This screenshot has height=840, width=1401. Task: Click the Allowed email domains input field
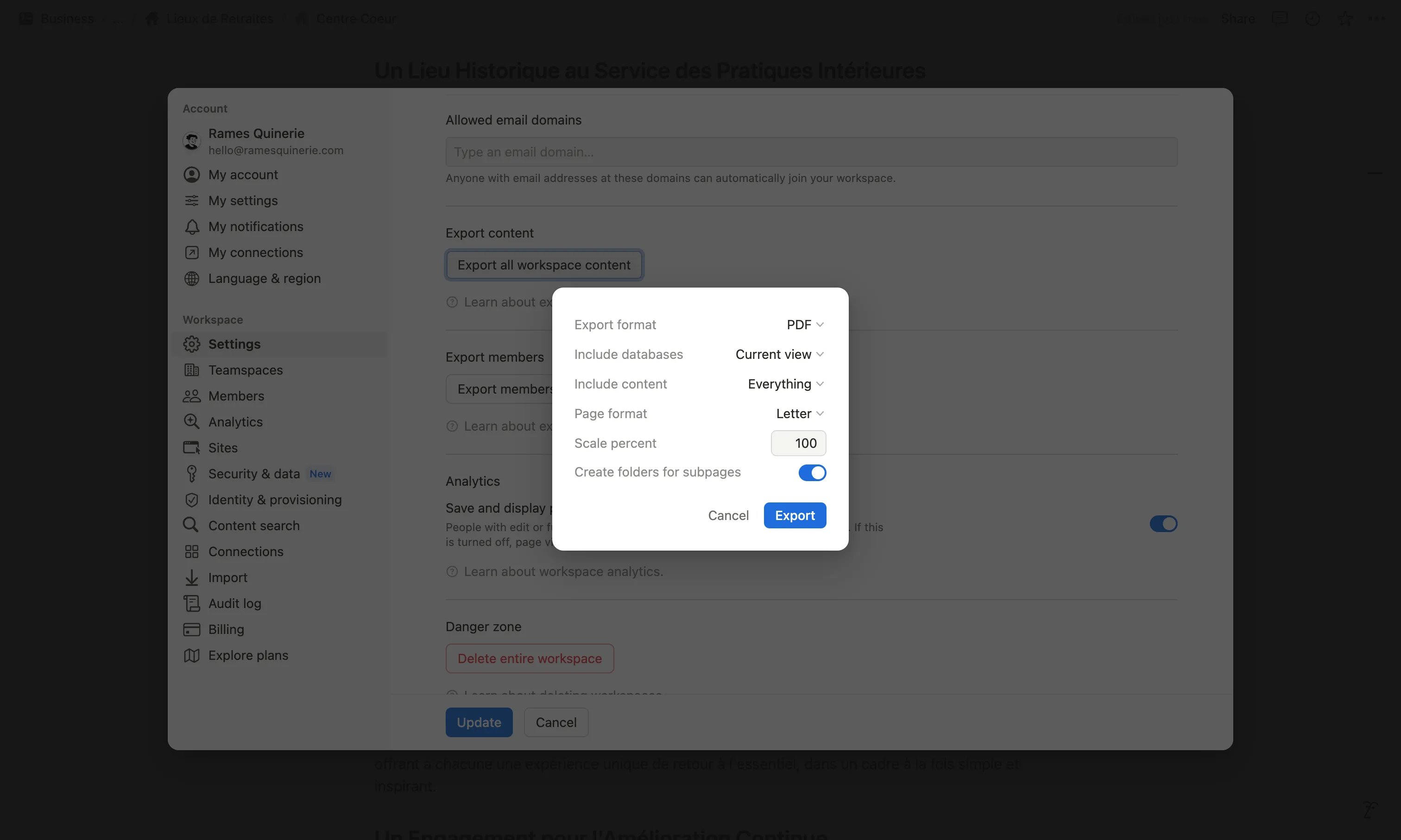click(x=812, y=152)
